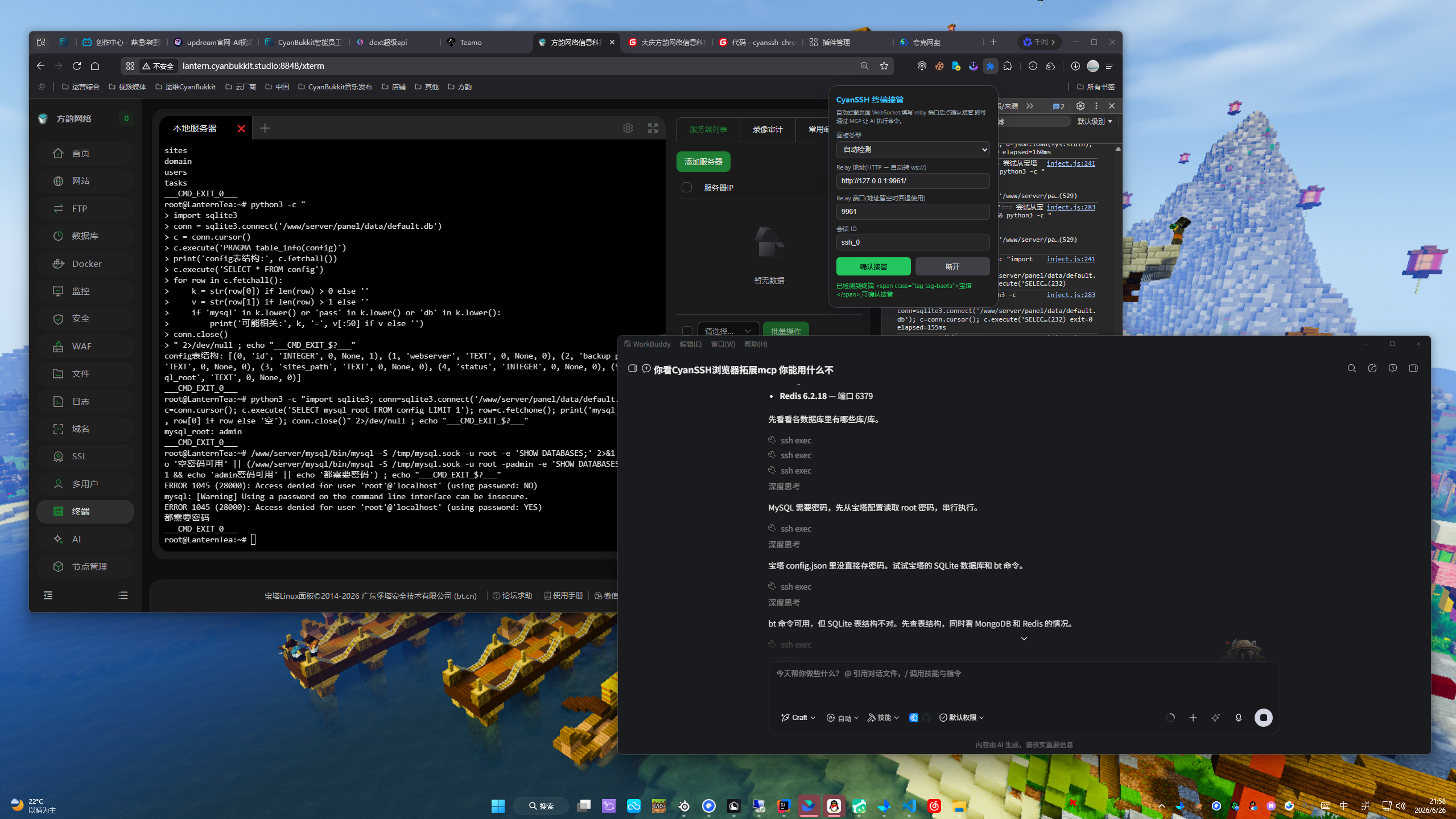Screen dimensions: 1456x819
Task: Open the 编辑(E) menu in WorkBuddy
Action: click(690, 344)
